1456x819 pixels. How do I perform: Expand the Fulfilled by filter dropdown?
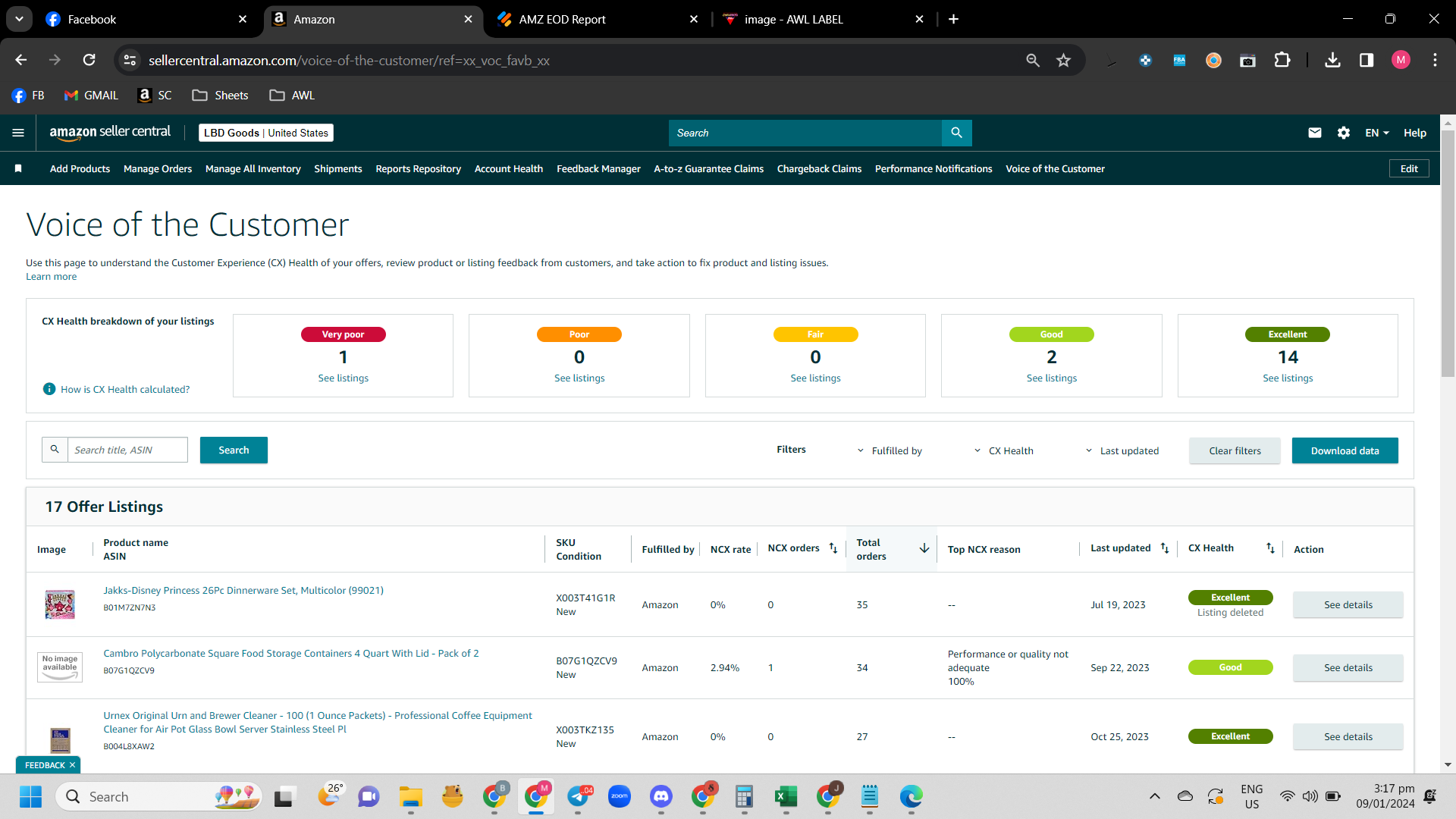(890, 450)
